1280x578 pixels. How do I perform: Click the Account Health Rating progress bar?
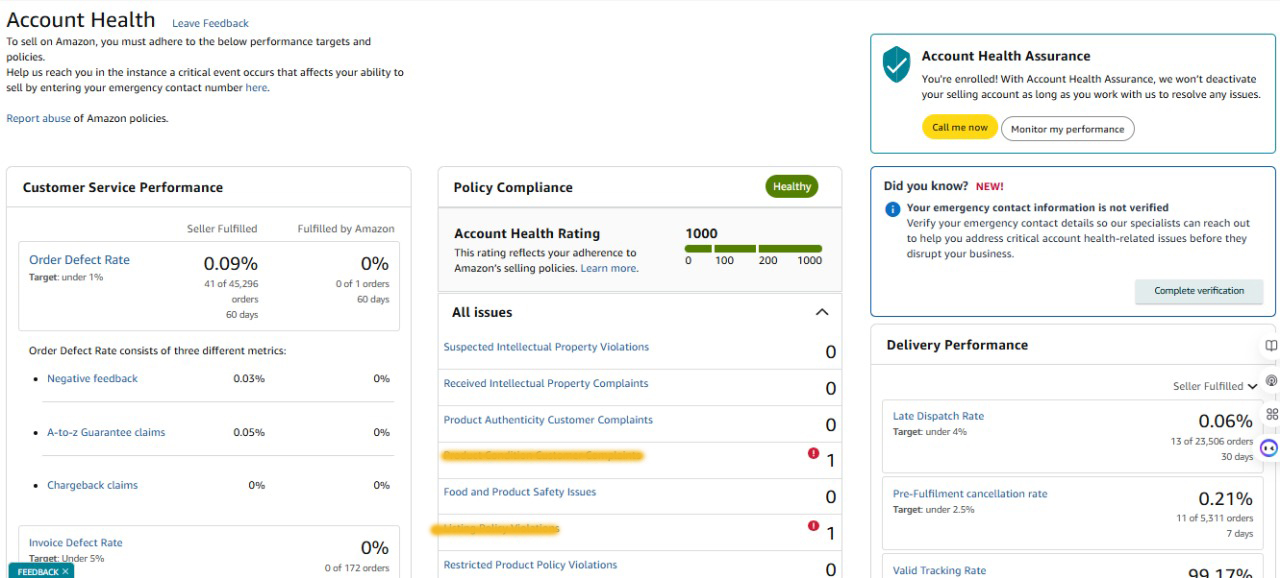click(x=753, y=248)
